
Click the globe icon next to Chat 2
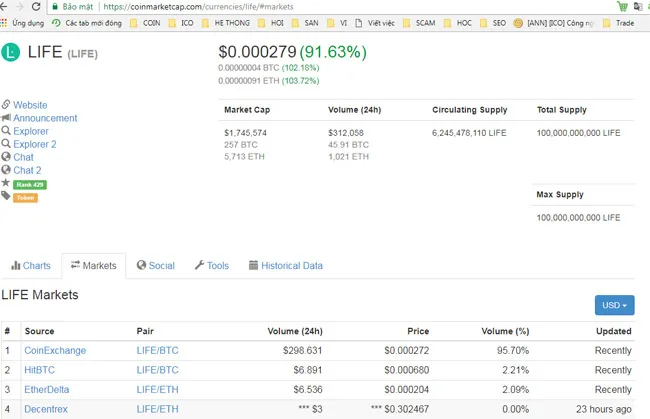pyautogui.click(x=6, y=170)
